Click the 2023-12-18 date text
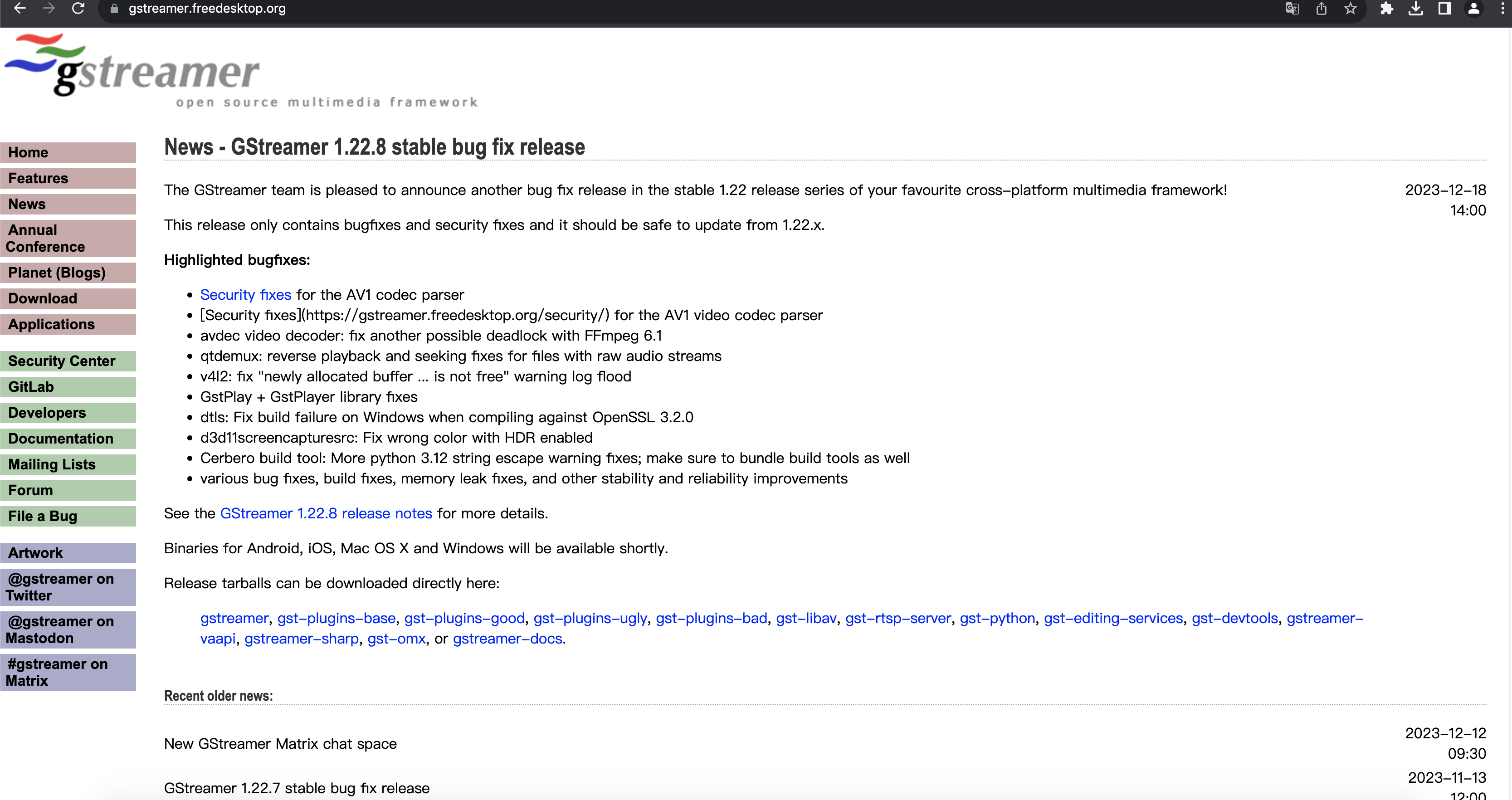 pyautogui.click(x=1446, y=190)
